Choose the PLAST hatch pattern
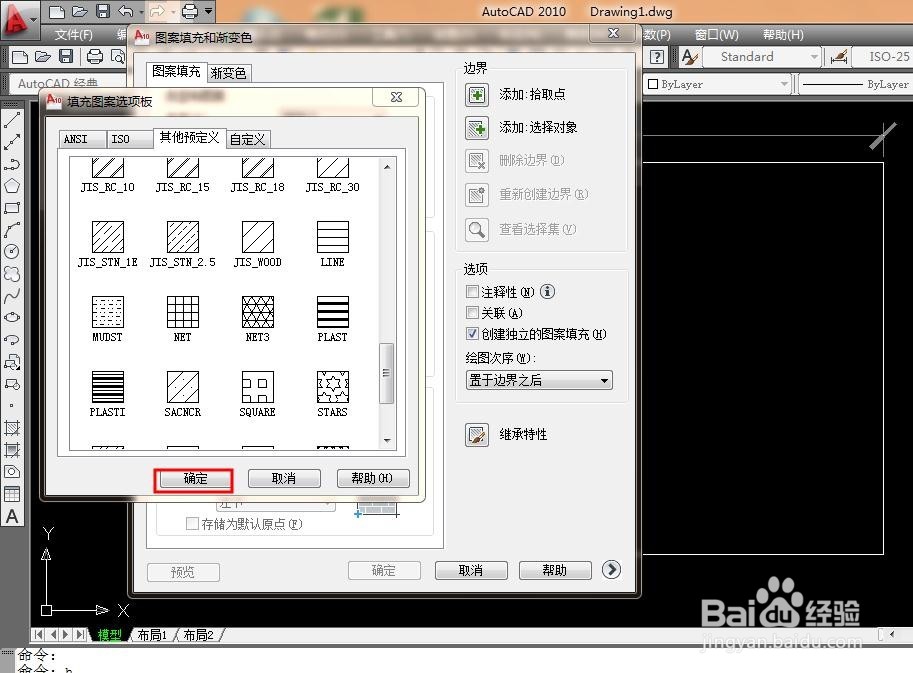Screen dimensions: 913x673 tap(332, 319)
